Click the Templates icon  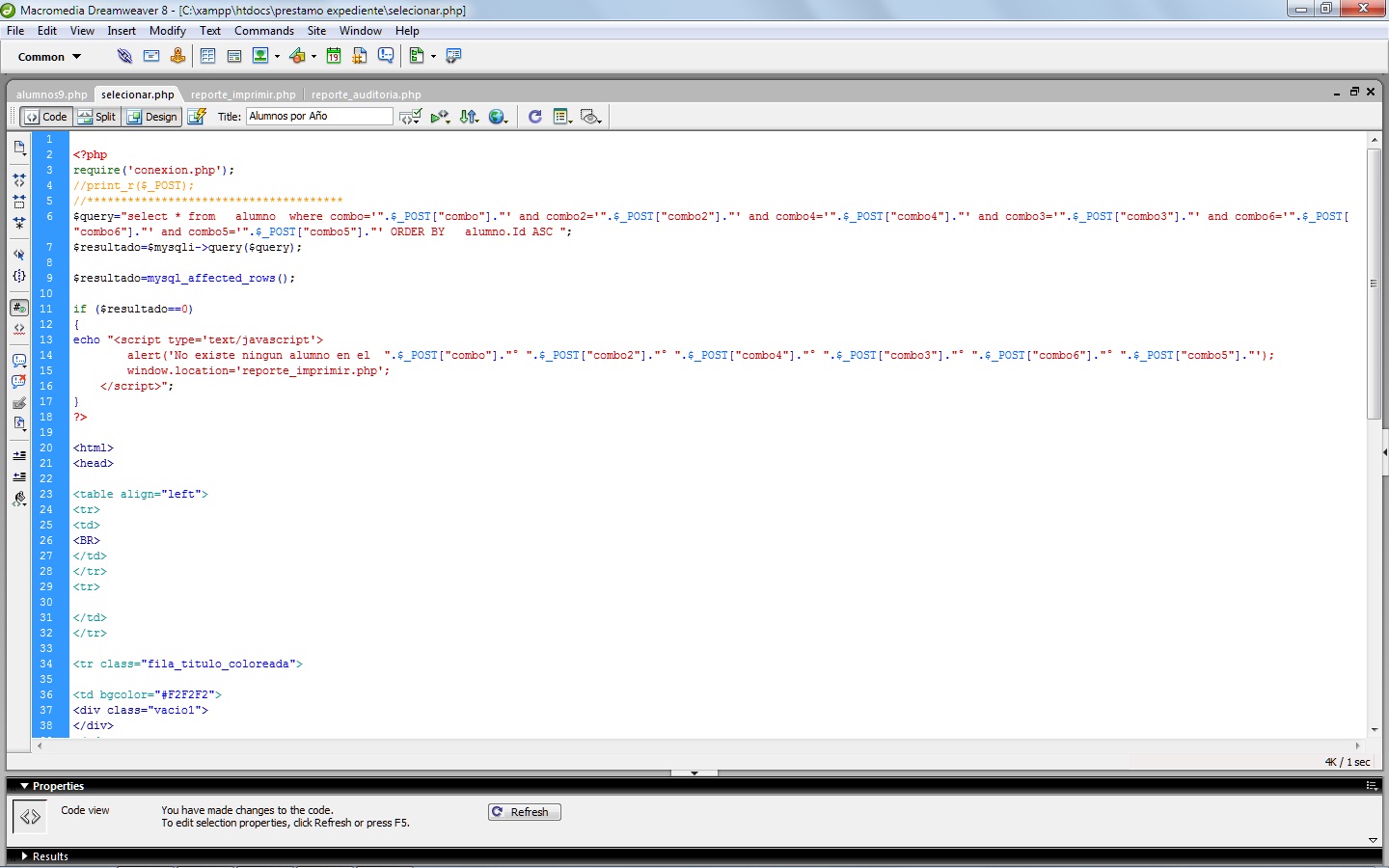tap(417, 56)
